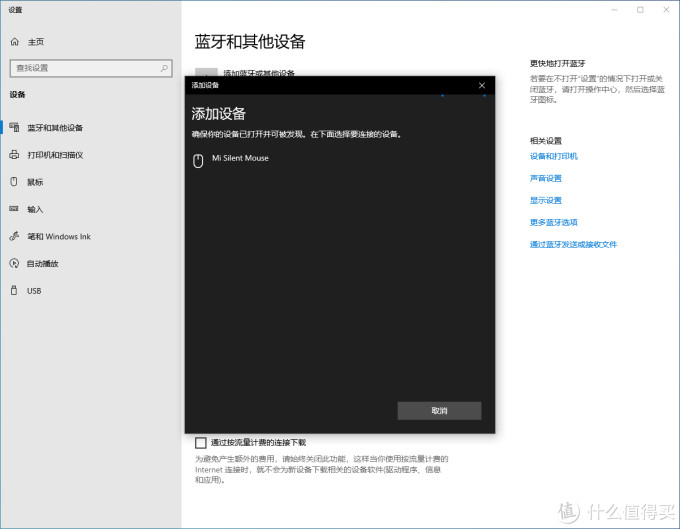Open the 声音设置 link
This screenshot has height=529, width=680.
tap(546, 178)
